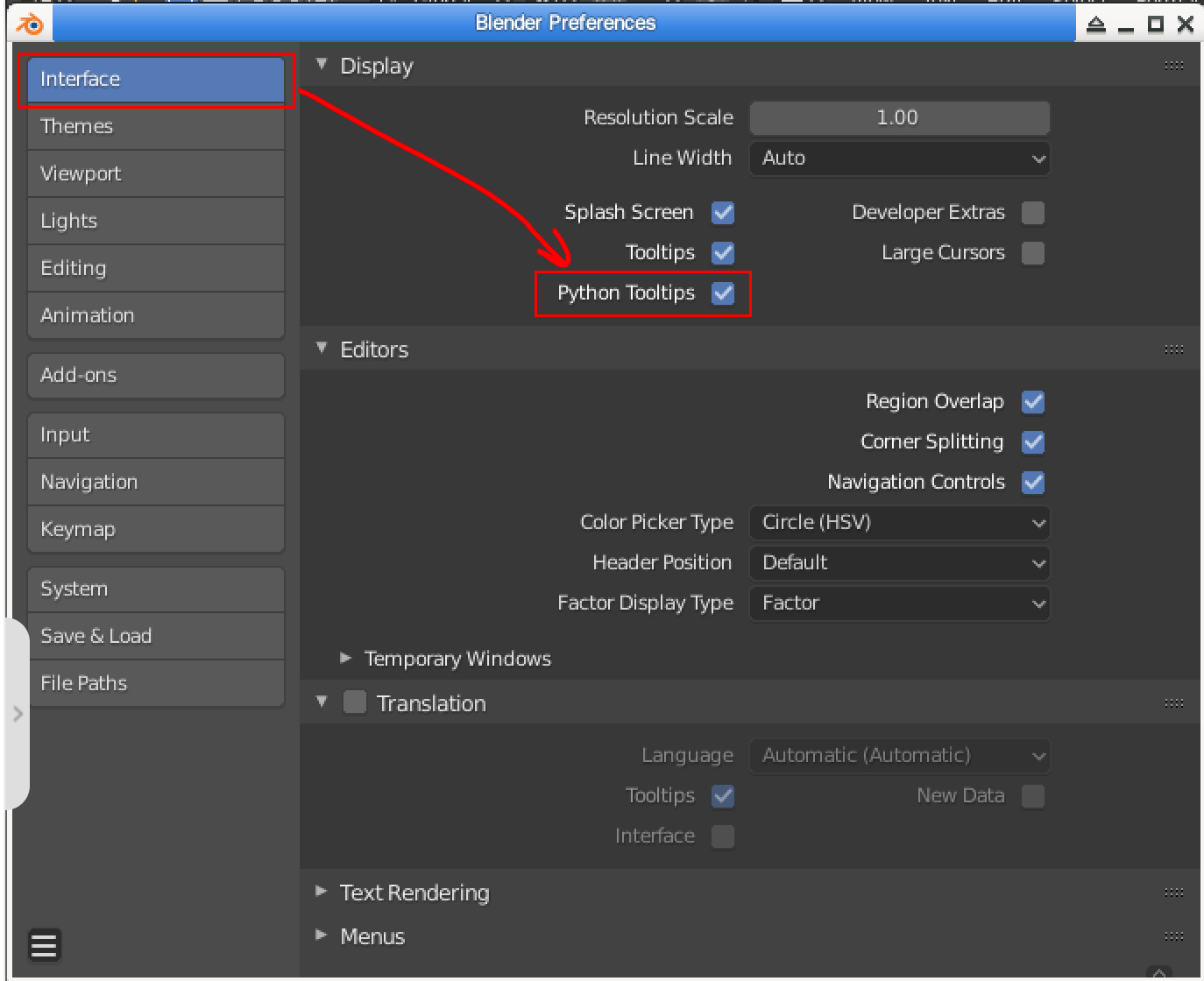
Task: Expand the Menus panel
Action: [322, 935]
